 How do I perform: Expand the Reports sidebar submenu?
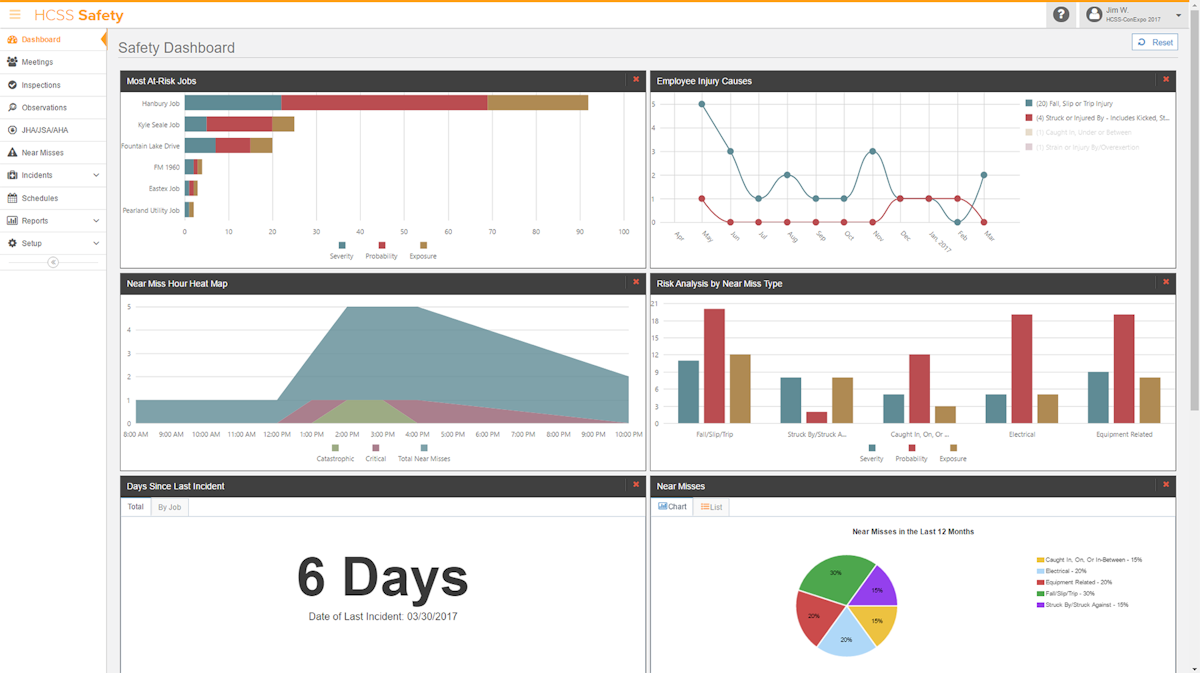(96, 220)
